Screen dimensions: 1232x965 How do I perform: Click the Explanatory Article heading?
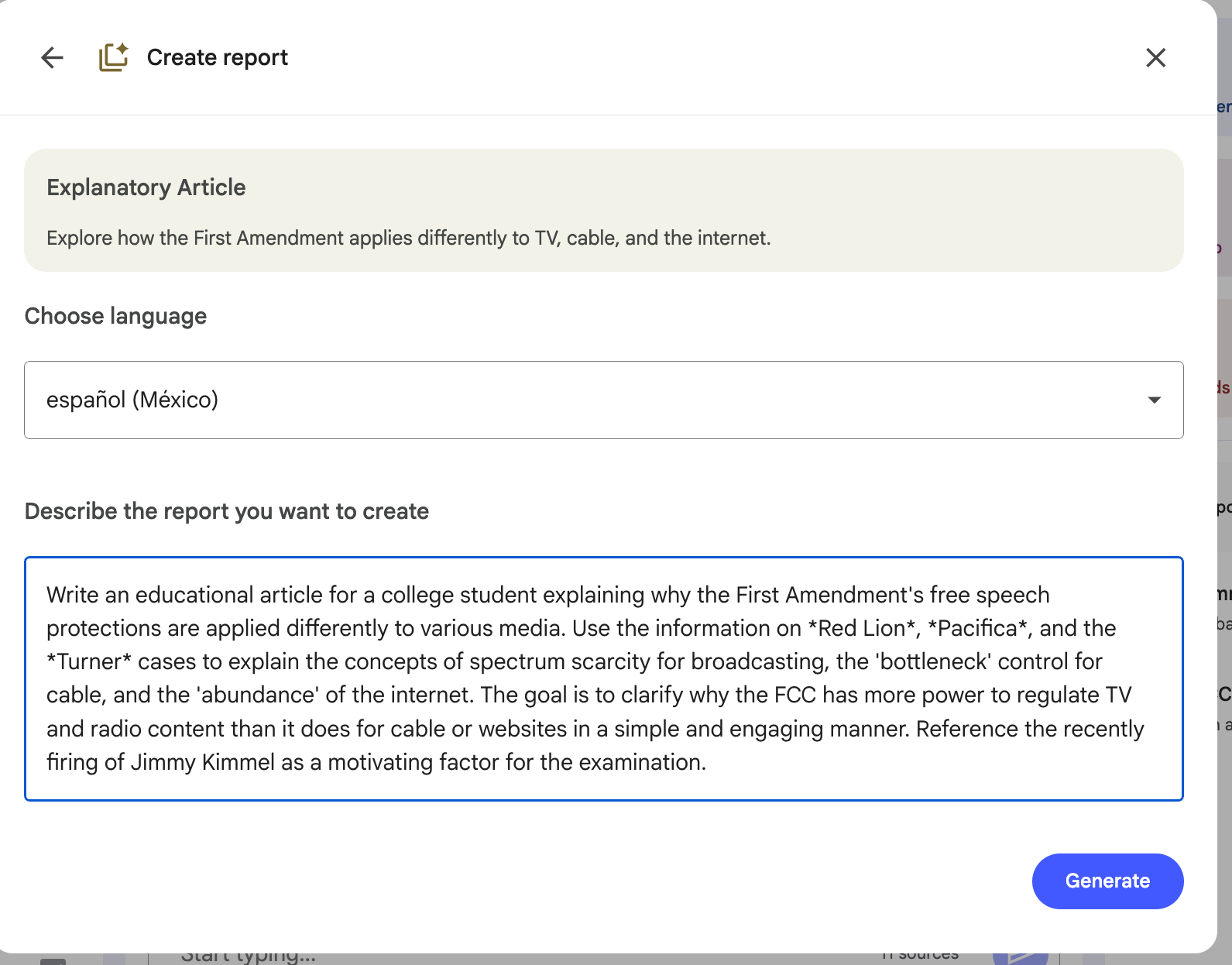tap(146, 187)
